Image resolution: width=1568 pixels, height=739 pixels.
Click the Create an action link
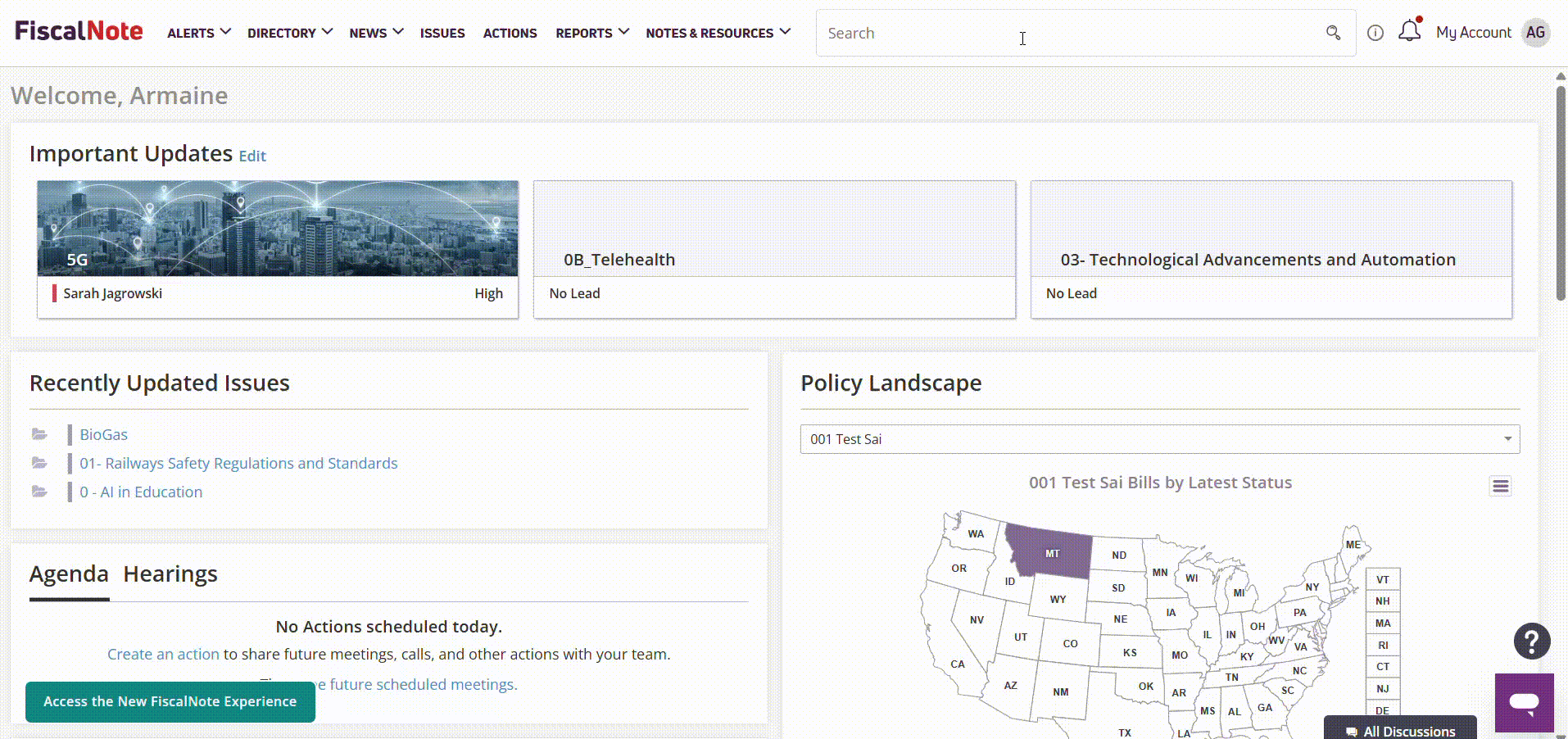163,654
